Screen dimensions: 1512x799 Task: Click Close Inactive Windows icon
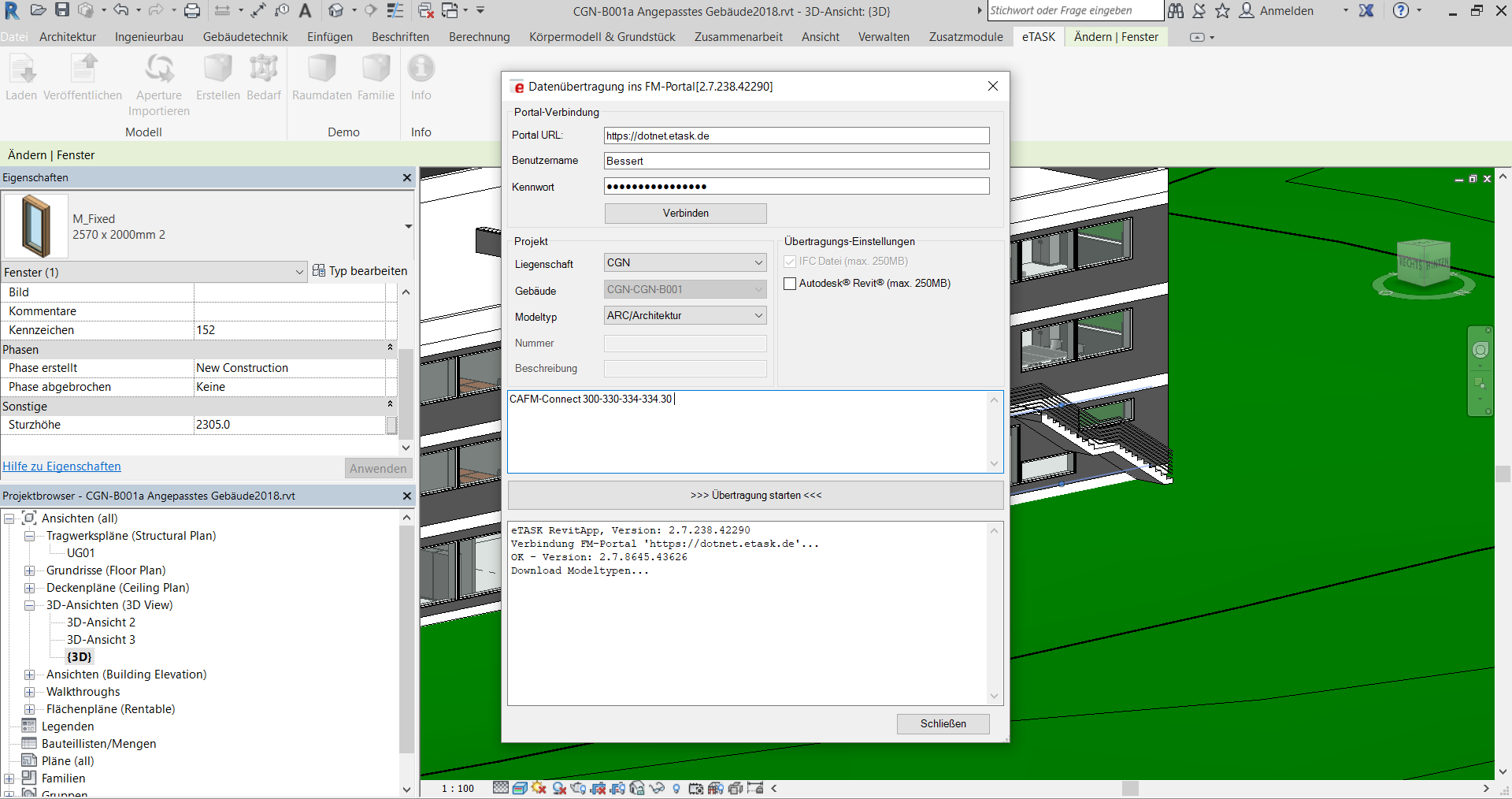tap(426, 10)
